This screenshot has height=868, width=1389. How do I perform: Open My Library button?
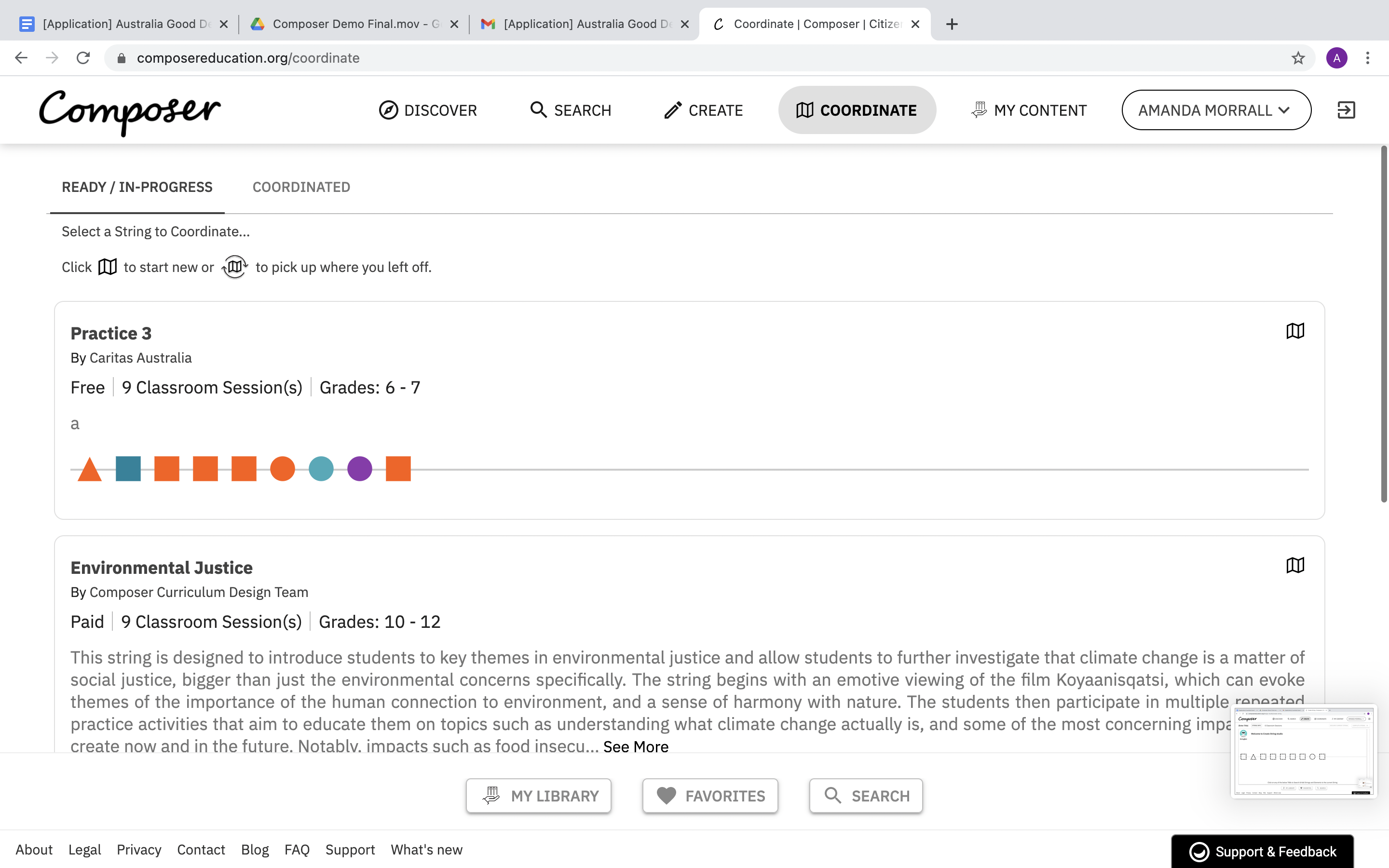538,796
